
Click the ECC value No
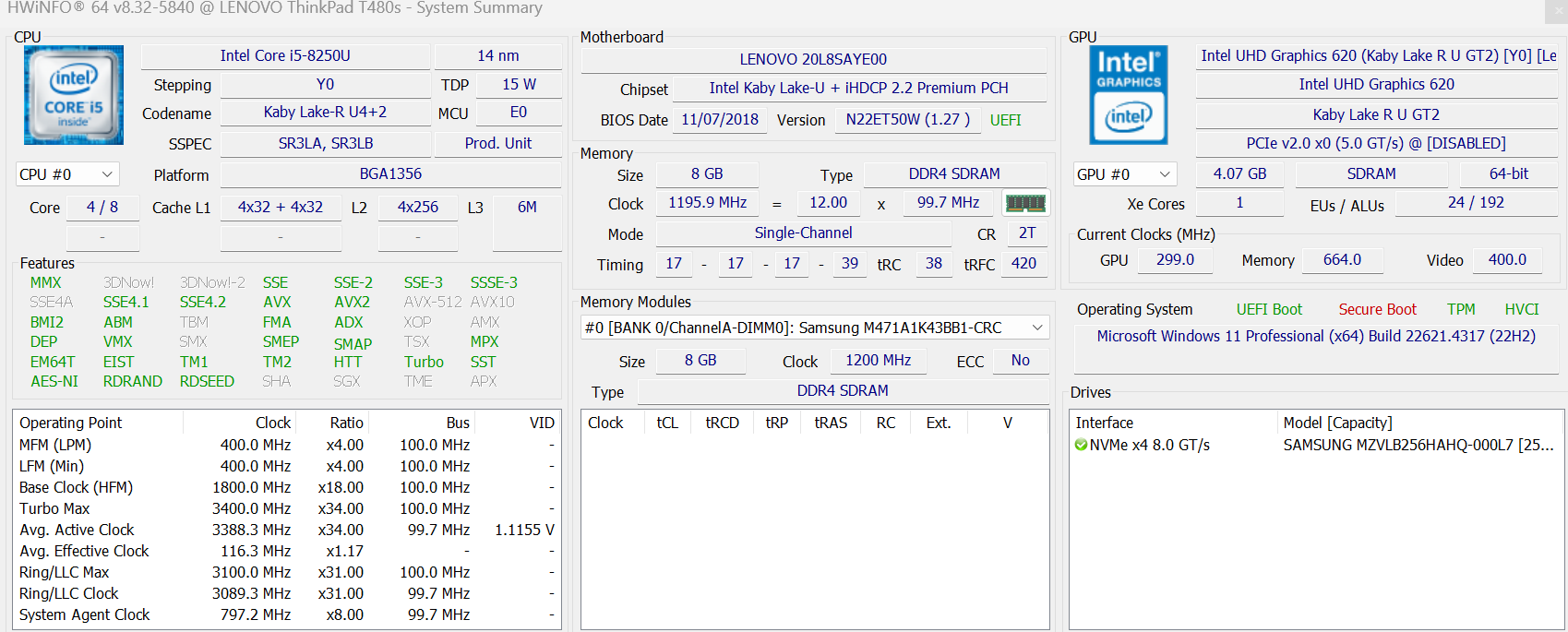pyautogui.click(x=1021, y=360)
